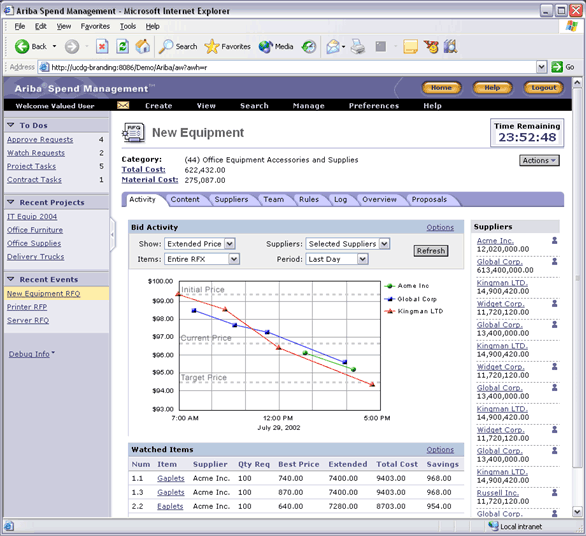Collapse the sidebar with the splitter handle

coord(112,234)
